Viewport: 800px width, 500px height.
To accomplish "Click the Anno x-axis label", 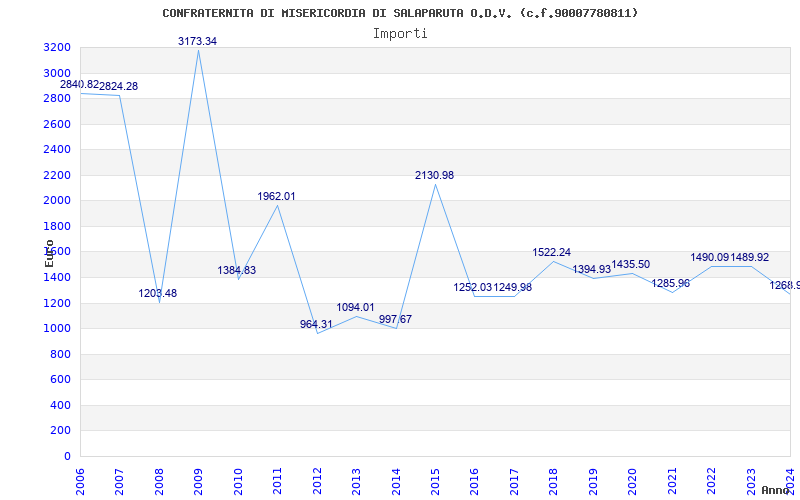I will 776,490.
